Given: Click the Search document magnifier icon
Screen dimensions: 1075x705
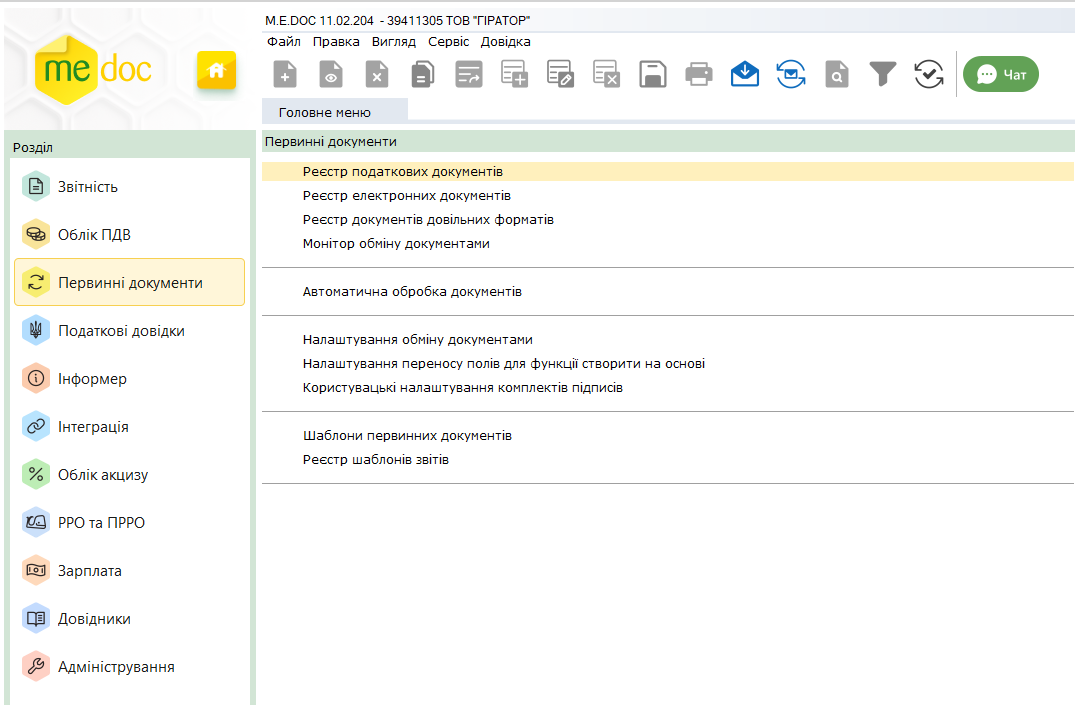Looking at the screenshot, I should point(837,74).
